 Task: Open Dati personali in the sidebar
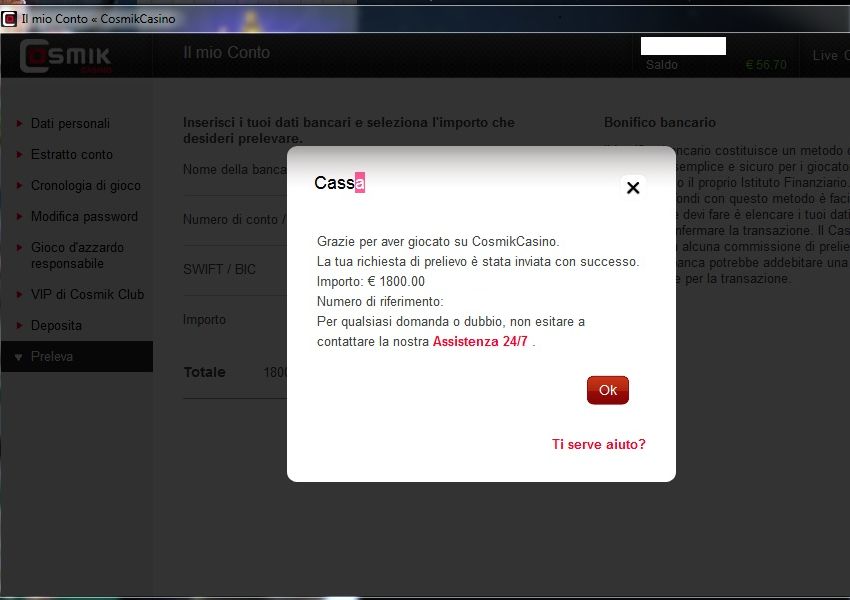70,124
